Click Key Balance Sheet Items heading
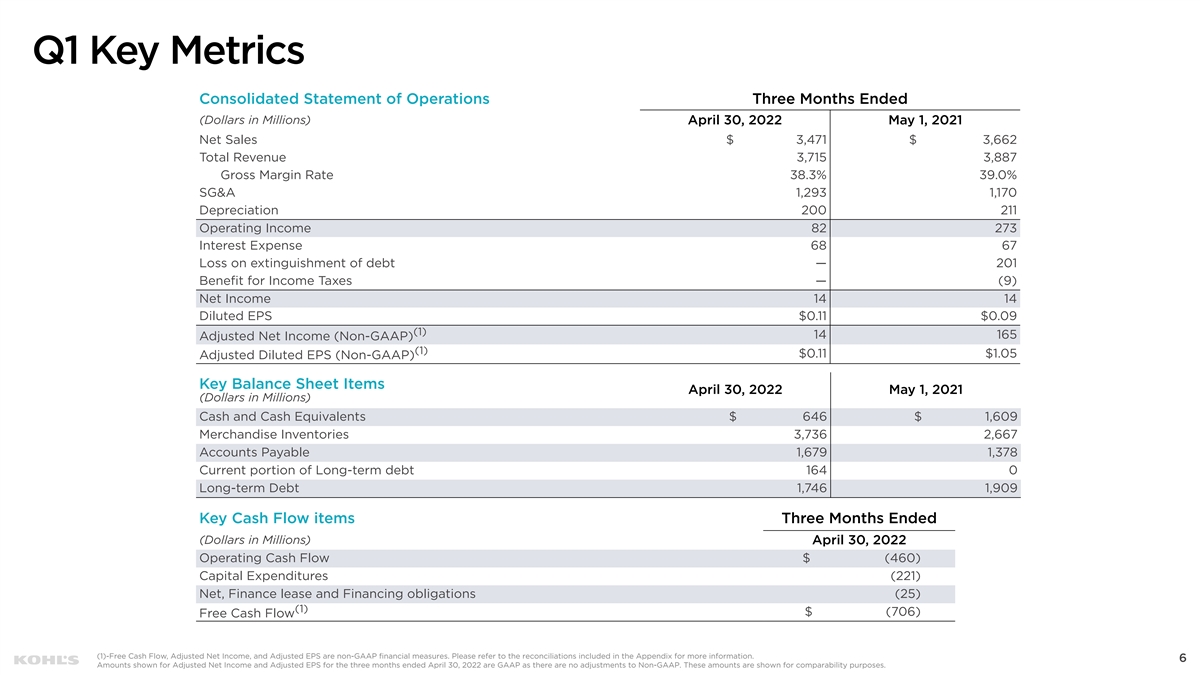 [x=292, y=383]
